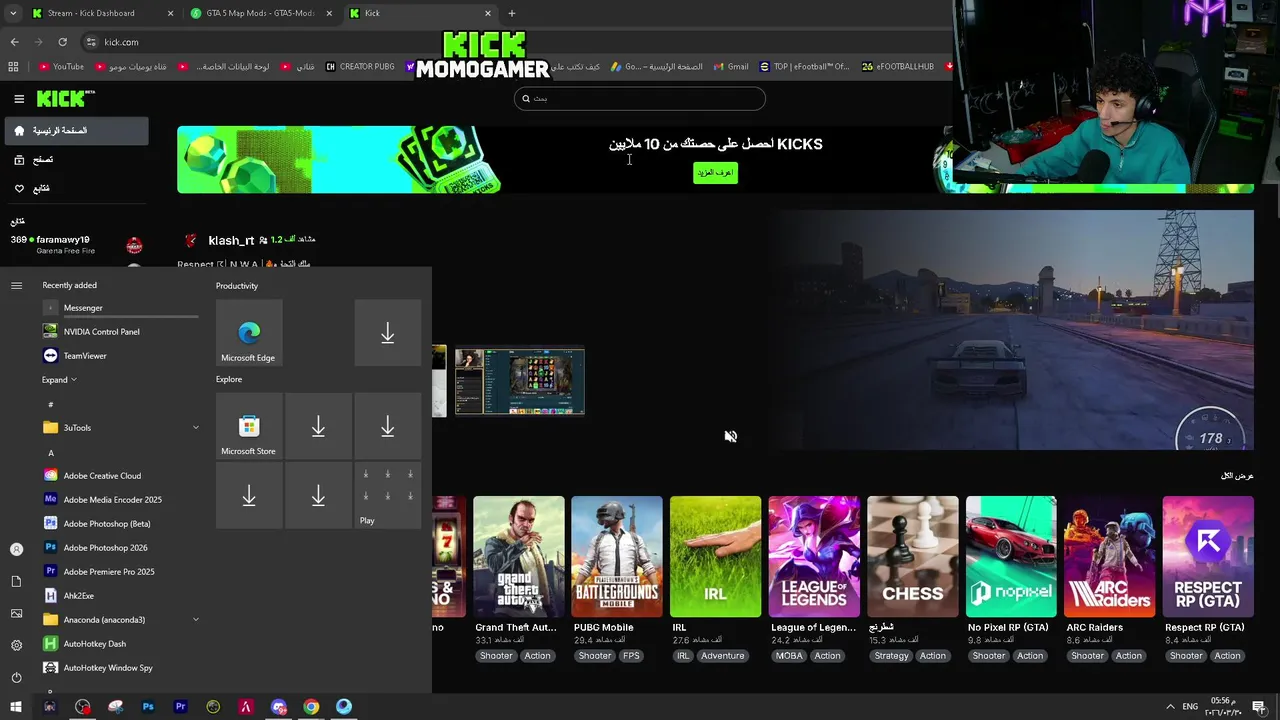Click the FPS tag under PUBG Mobile
Image resolution: width=1280 pixels, height=720 pixels.
tap(631, 656)
